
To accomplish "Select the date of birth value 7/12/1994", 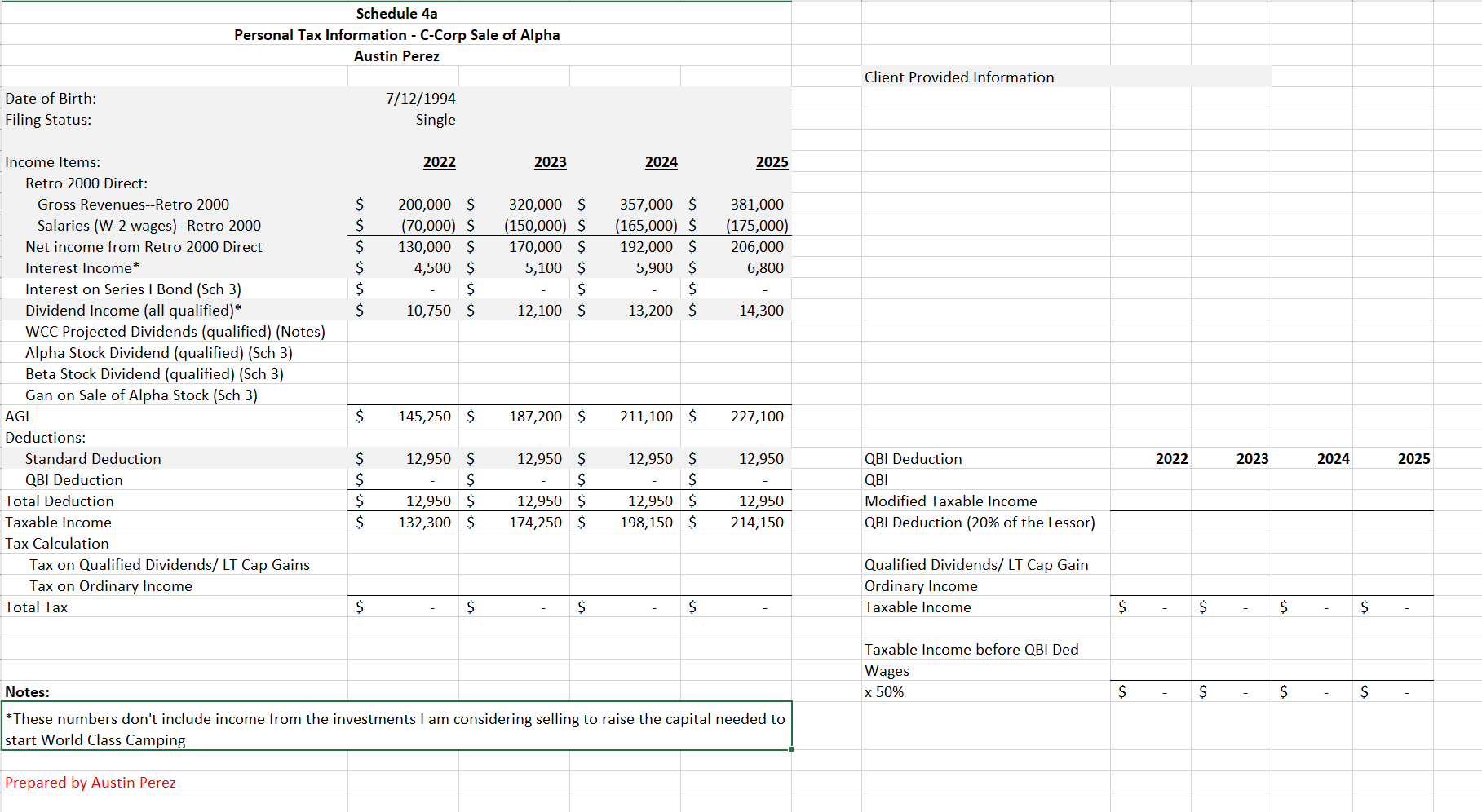I will click(x=420, y=98).
